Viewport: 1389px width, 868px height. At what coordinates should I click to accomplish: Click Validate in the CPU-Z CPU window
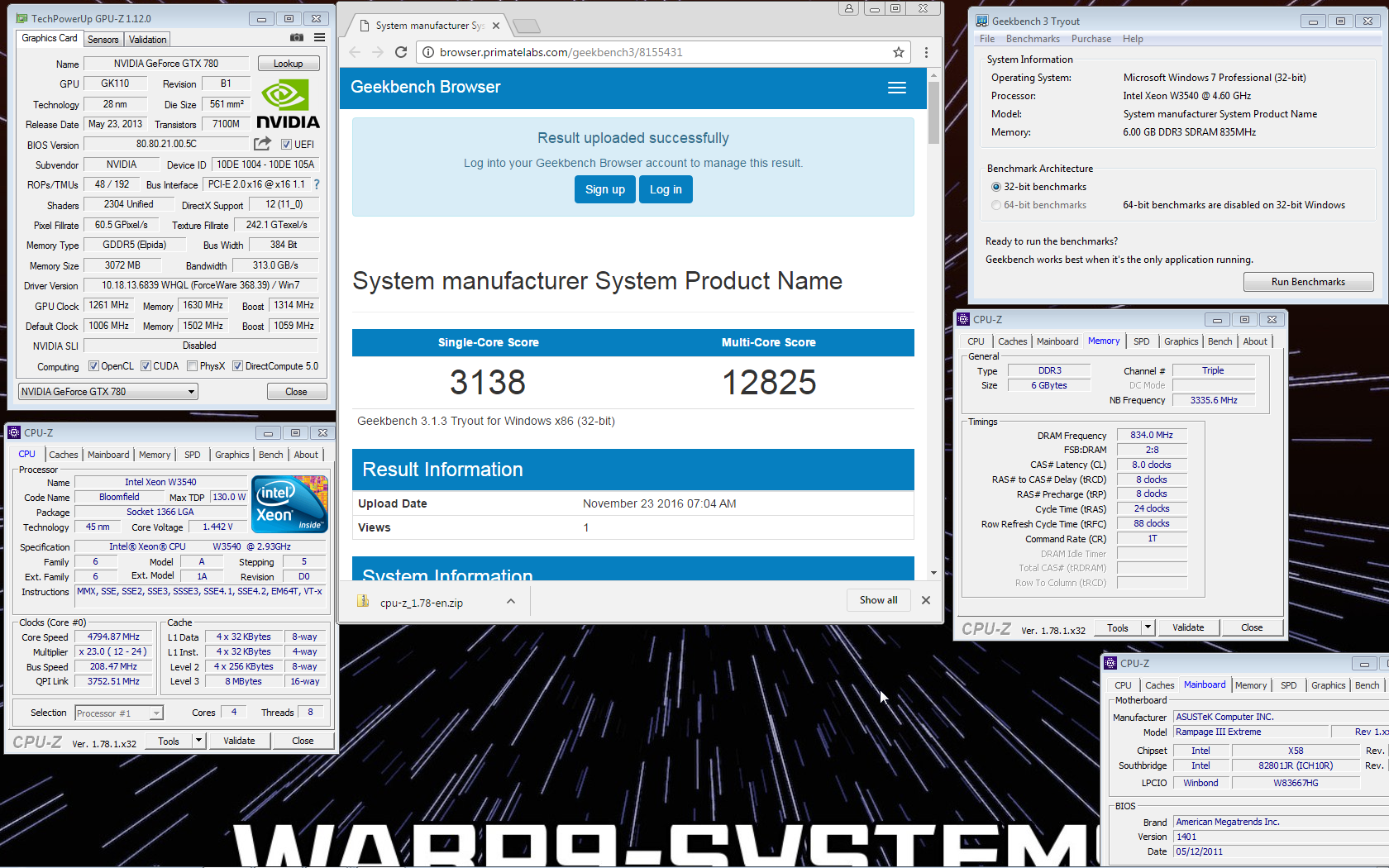239,741
